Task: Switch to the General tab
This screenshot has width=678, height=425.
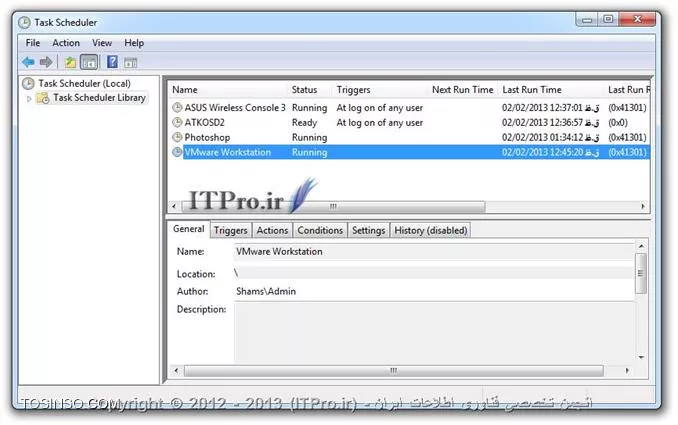Action: [x=189, y=229]
